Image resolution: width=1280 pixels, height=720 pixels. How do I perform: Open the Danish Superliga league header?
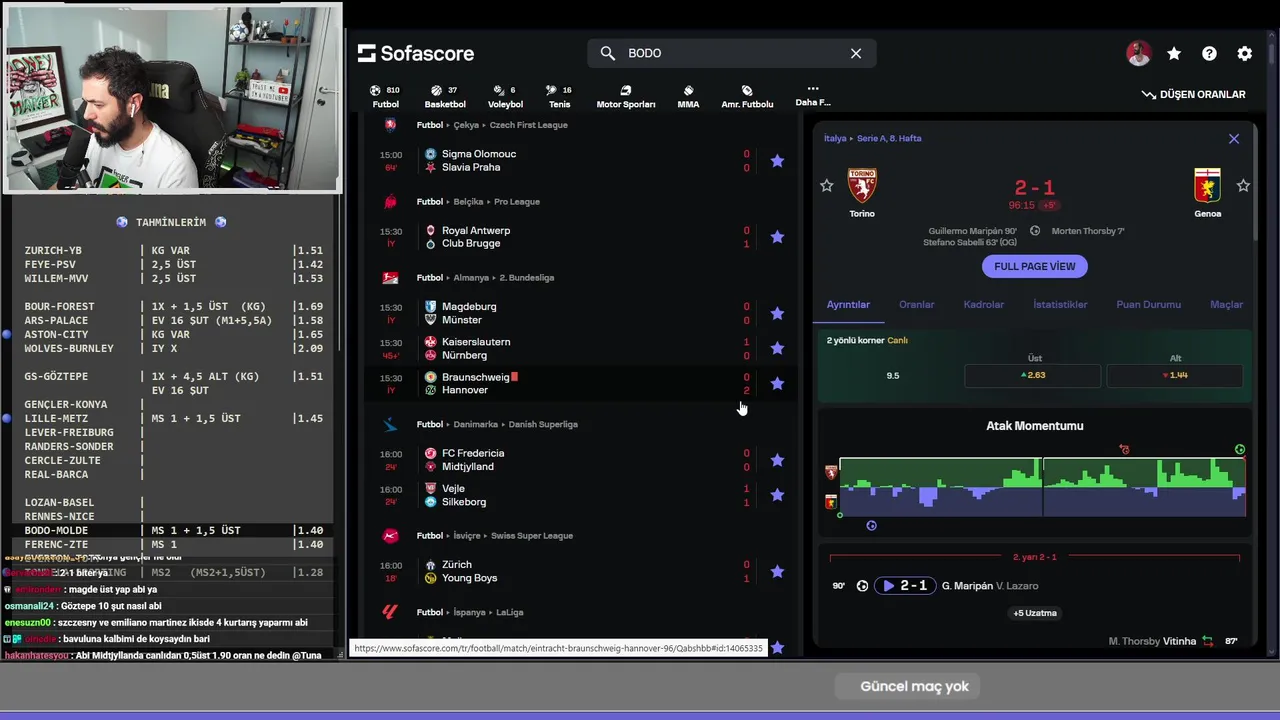[x=543, y=424]
